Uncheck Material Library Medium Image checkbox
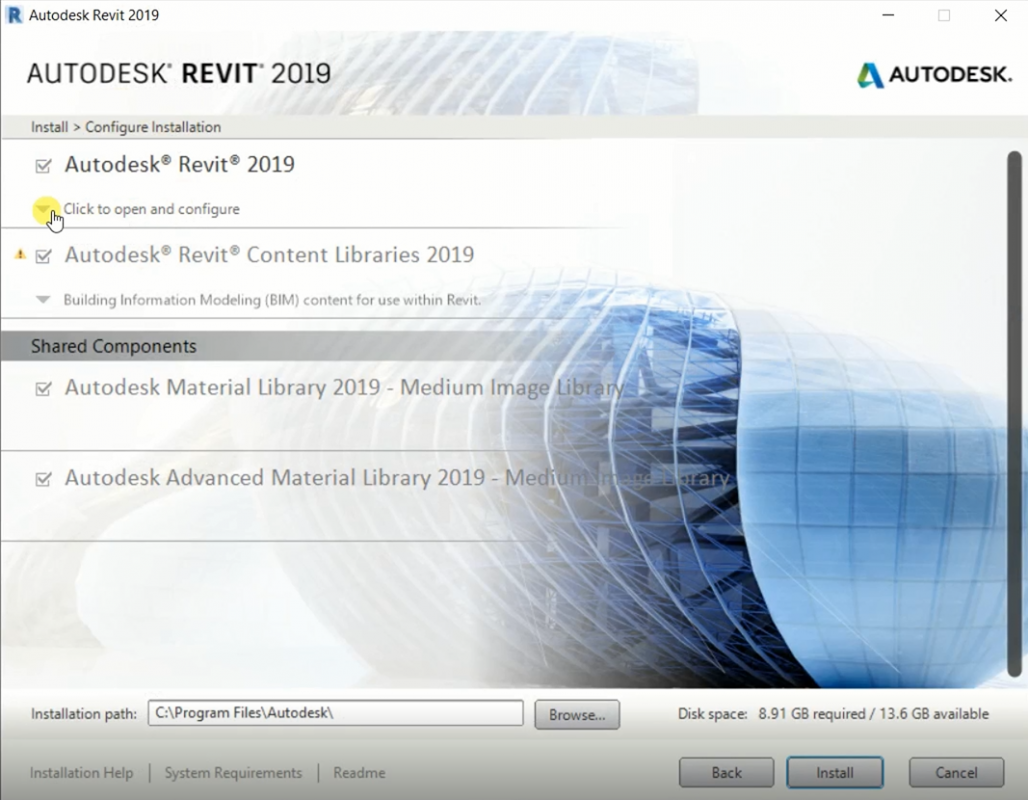Screen dimensions: 1028x800 (x=43, y=389)
